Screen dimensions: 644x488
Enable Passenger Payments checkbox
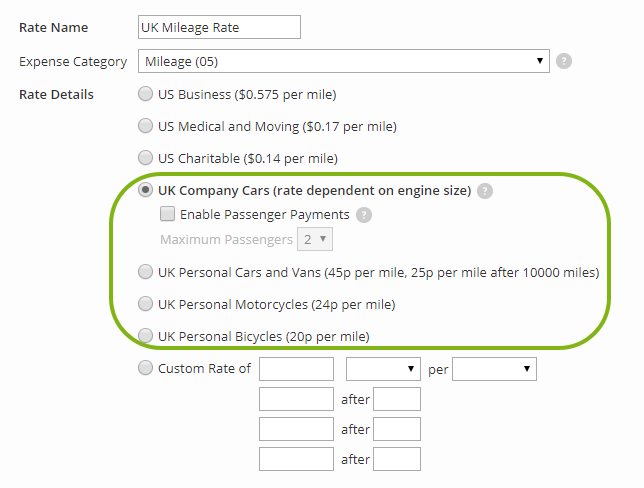(168, 214)
